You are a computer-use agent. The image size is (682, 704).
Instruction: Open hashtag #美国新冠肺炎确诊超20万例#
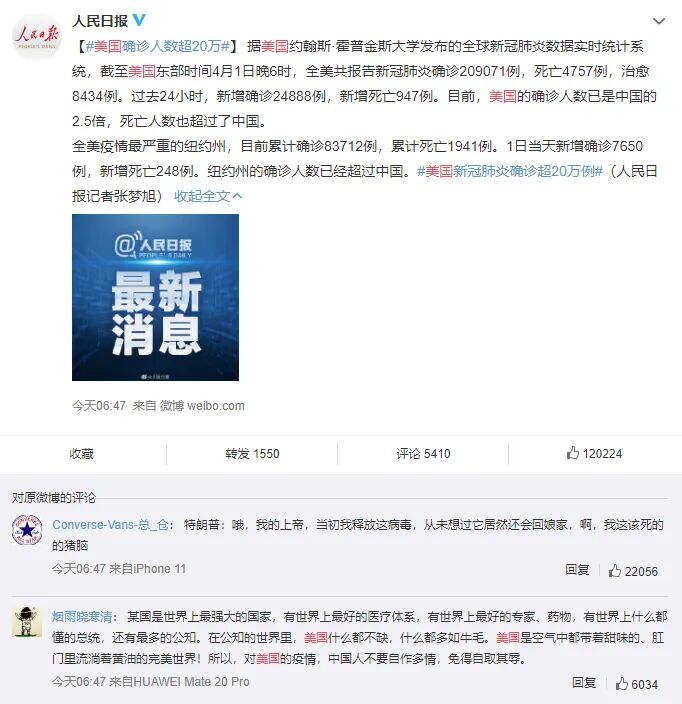click(x=510, y=171)
